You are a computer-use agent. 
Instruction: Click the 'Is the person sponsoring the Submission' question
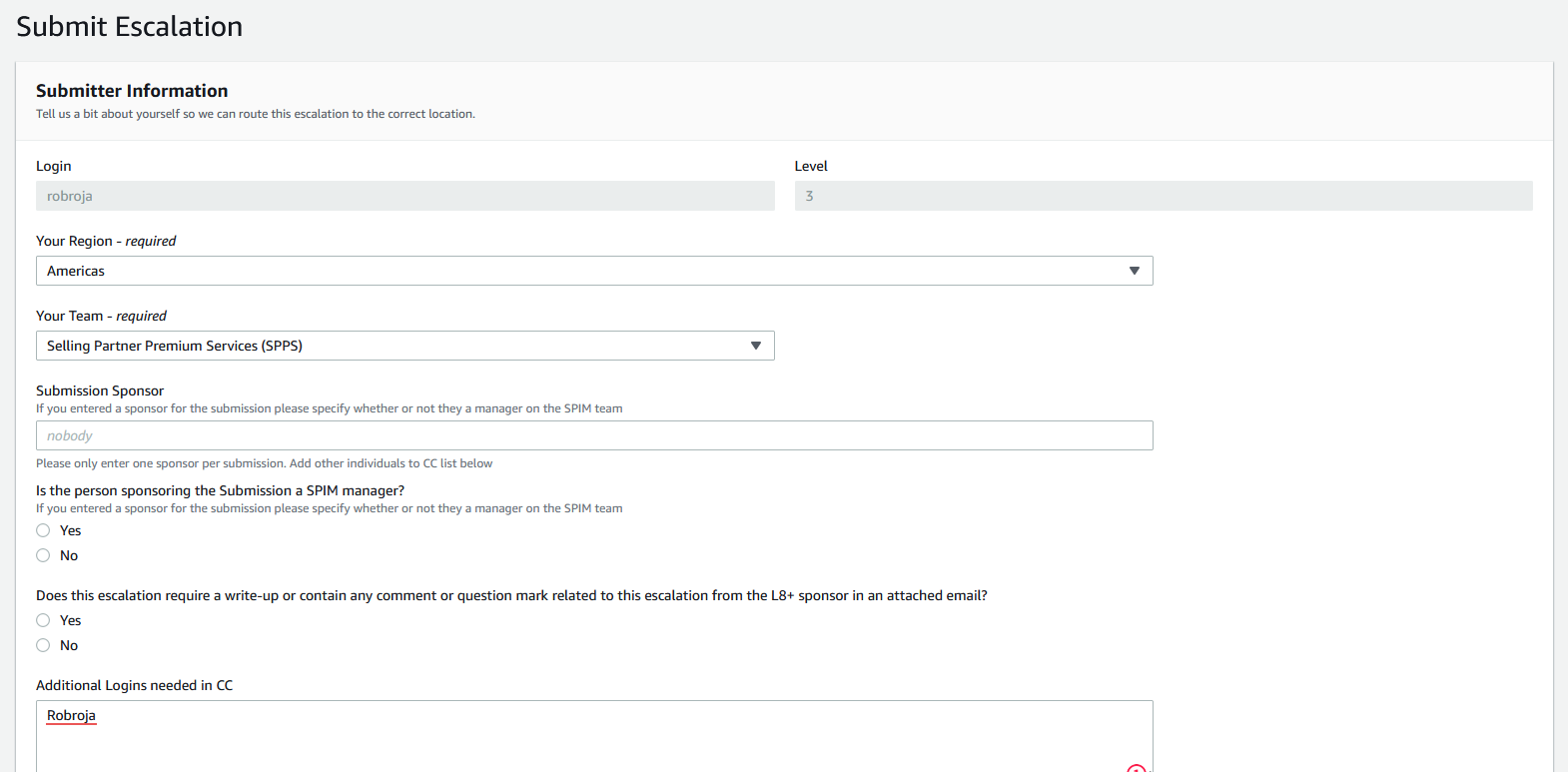point(221,490)
